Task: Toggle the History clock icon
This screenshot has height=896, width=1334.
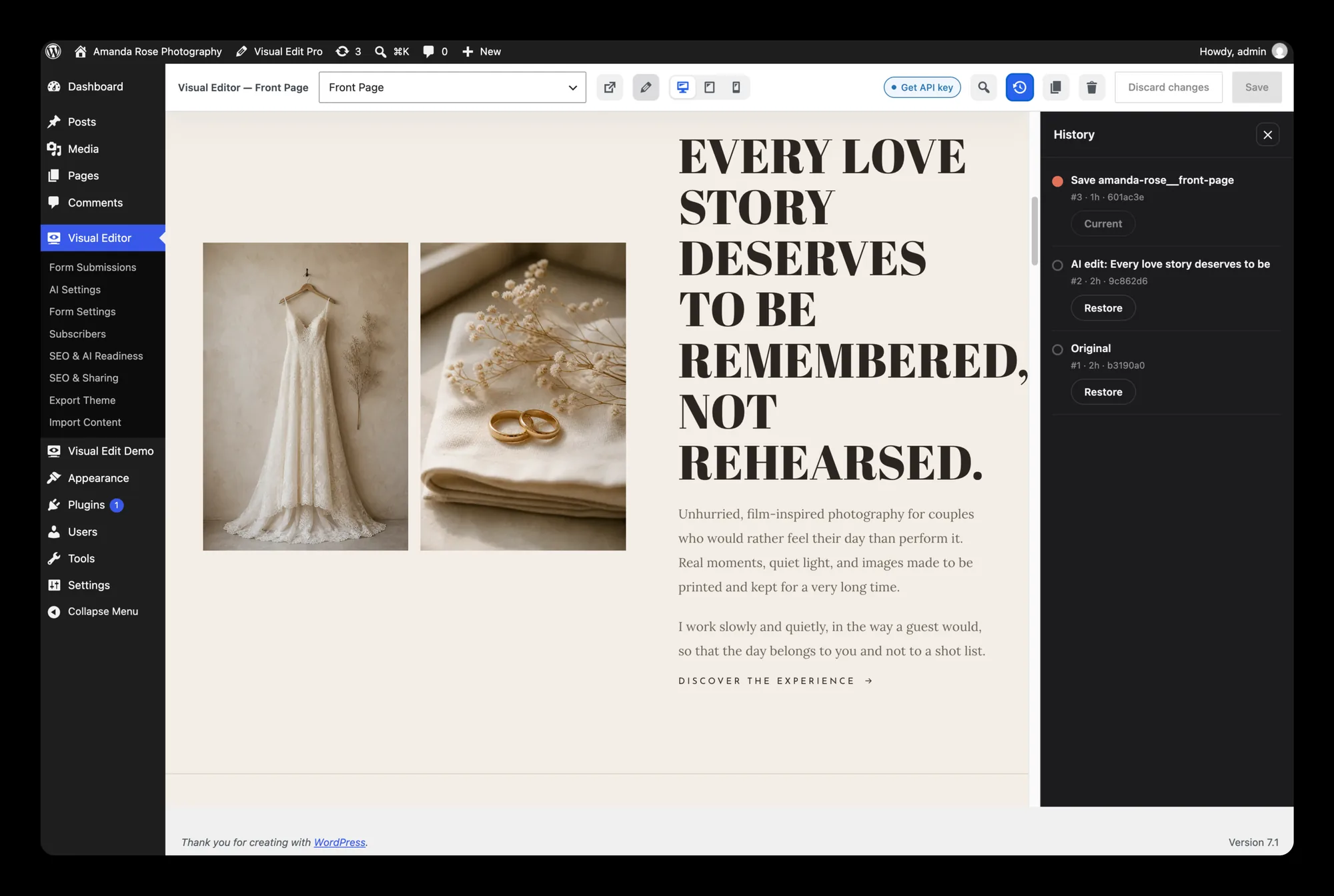Action: [1019, 87]
